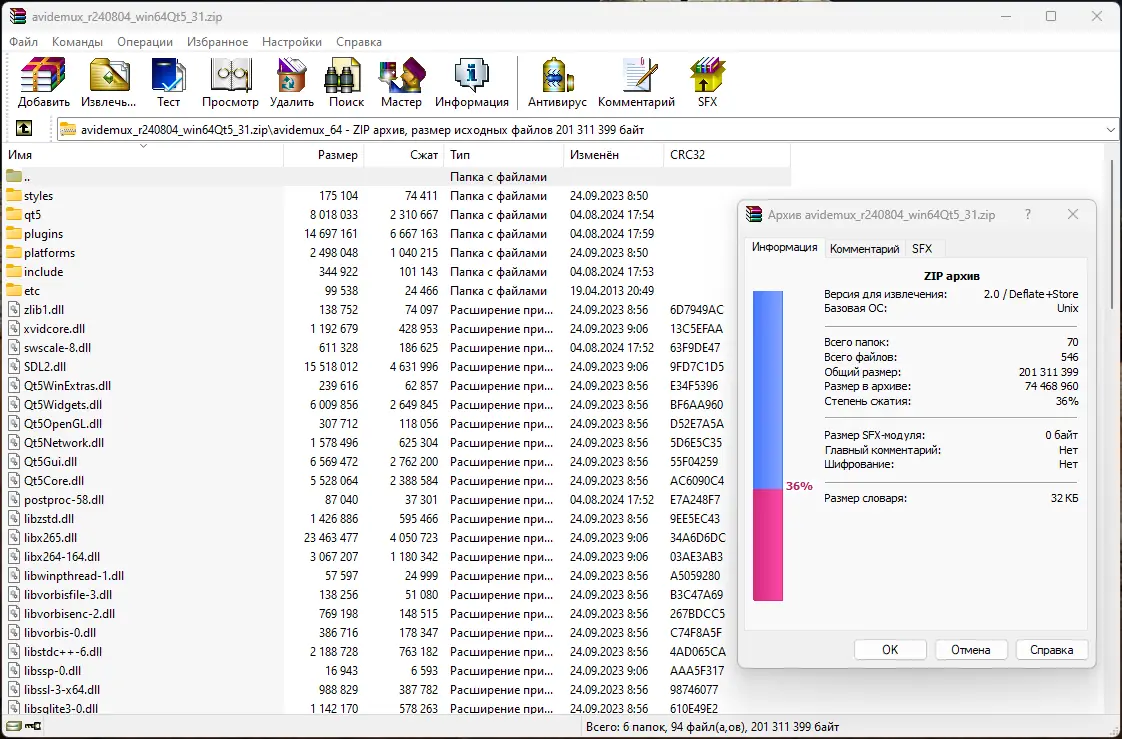Open the Настройки menu
1122x739 pixels.
[x=292, y=41]
